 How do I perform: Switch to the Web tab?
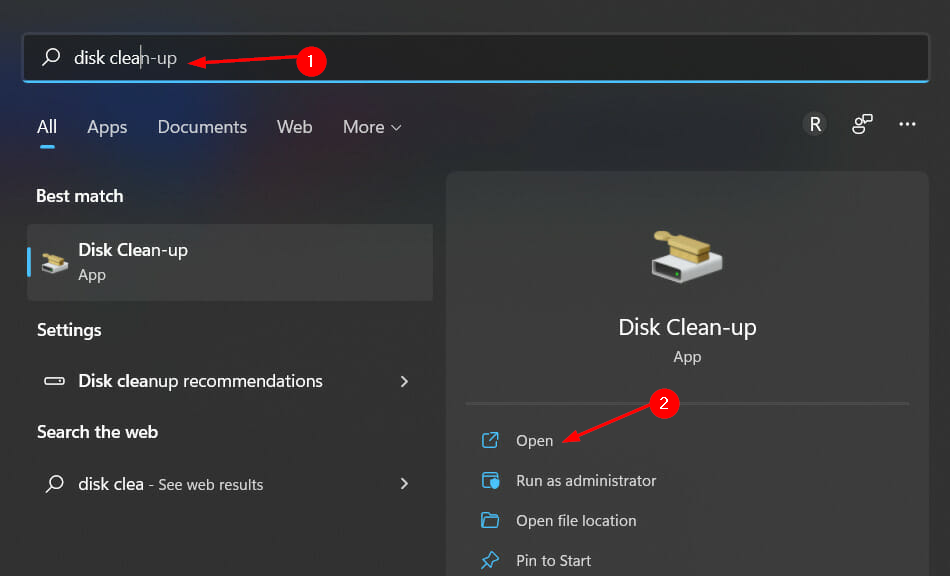click(x=294, y=127)
